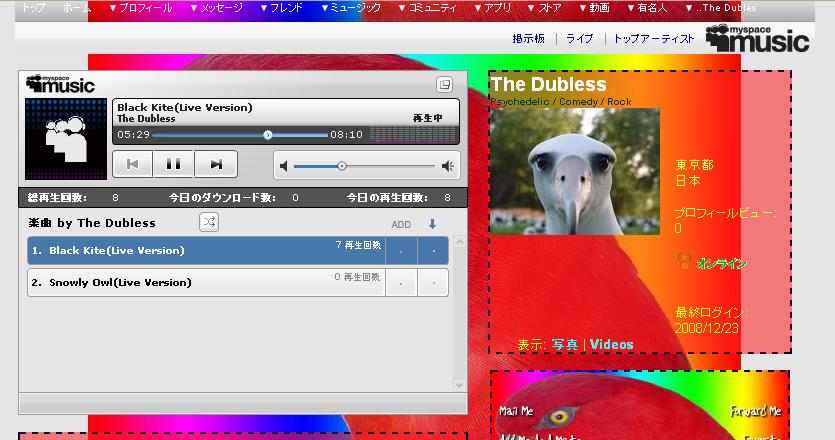This screenshot has height=440, width=835.
Task: Select track 1 Black Kite(Live Version)
Action: [x=206, y=250]
